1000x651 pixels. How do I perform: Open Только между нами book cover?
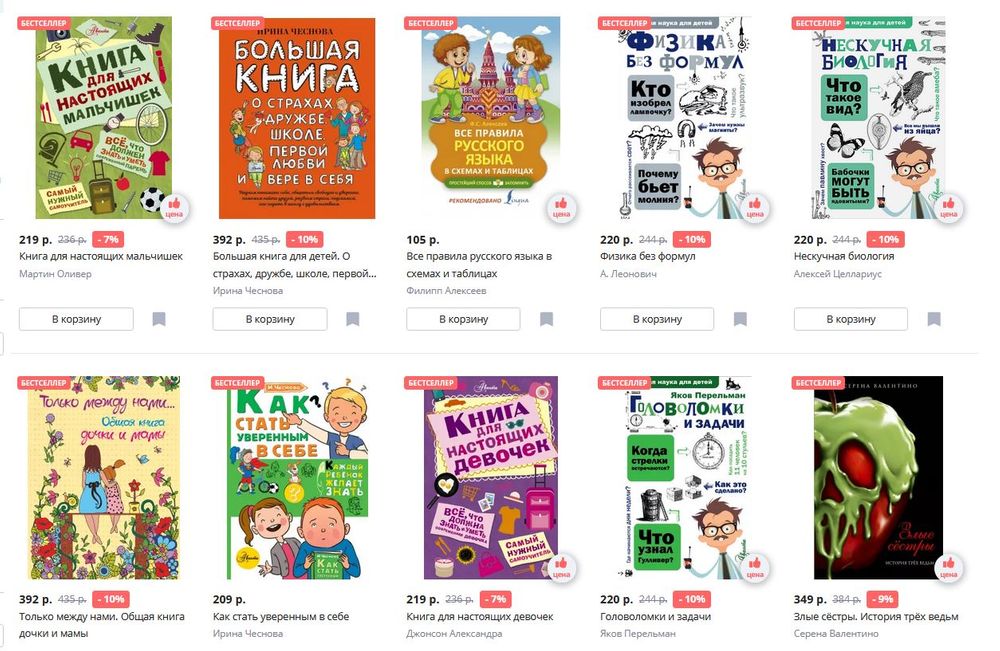(103, 478)
